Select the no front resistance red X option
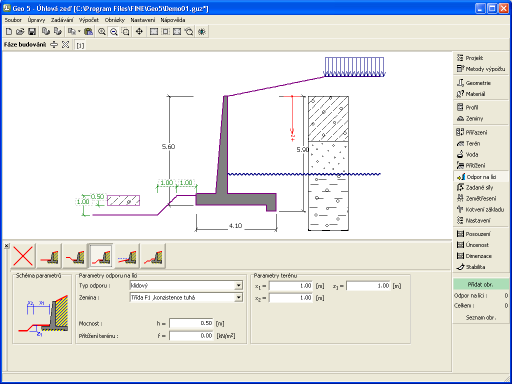Screen dimensions: 512x384 (x=23, y=256)
